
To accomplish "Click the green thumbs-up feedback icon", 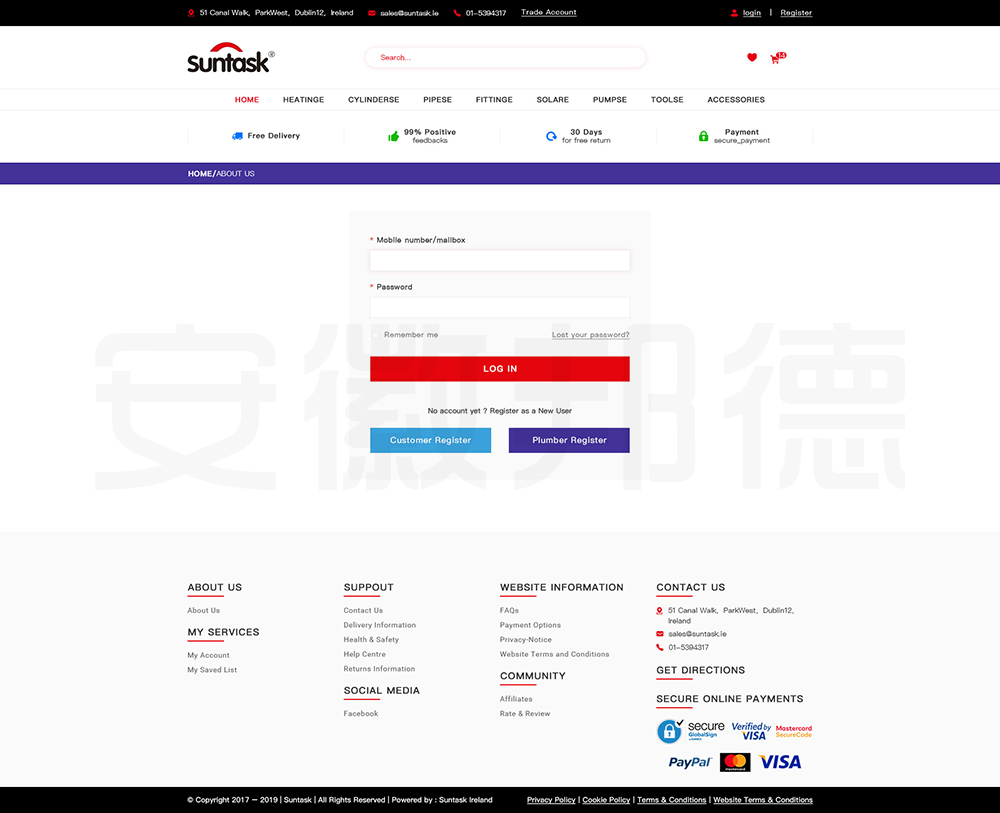I will pos(393,136).
